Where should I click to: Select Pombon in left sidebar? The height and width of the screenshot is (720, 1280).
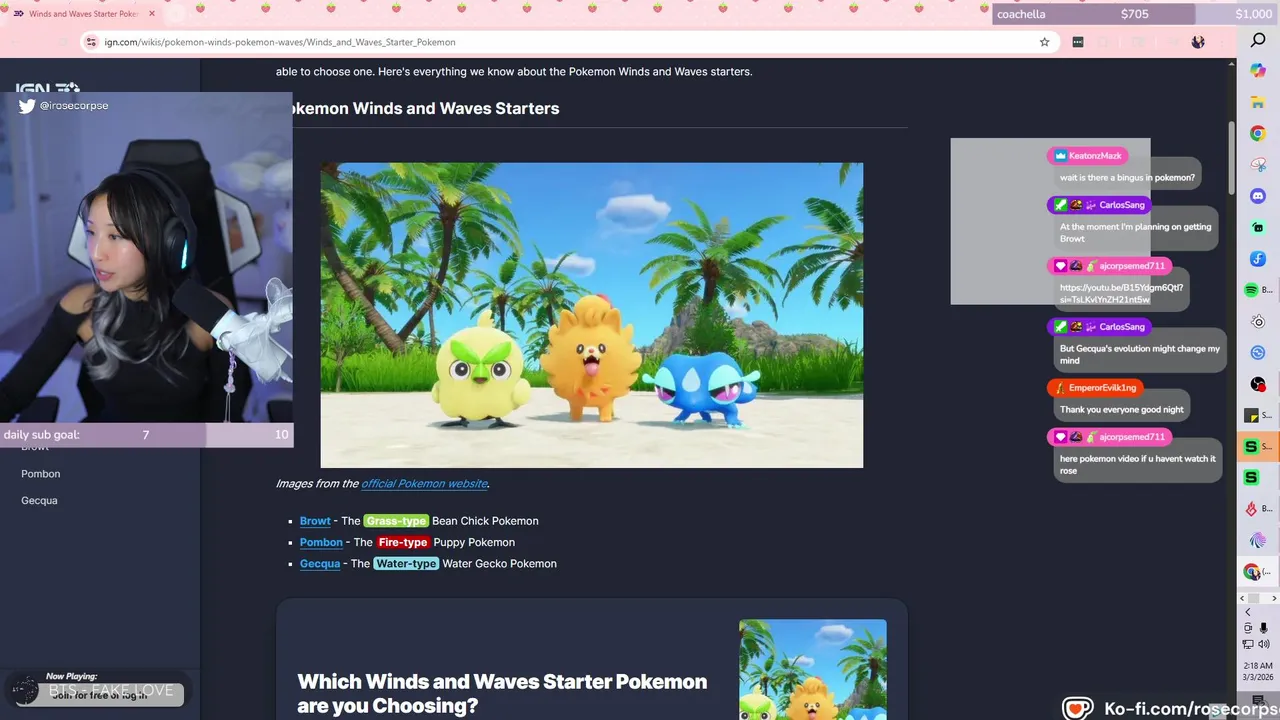tap(41, 474)
